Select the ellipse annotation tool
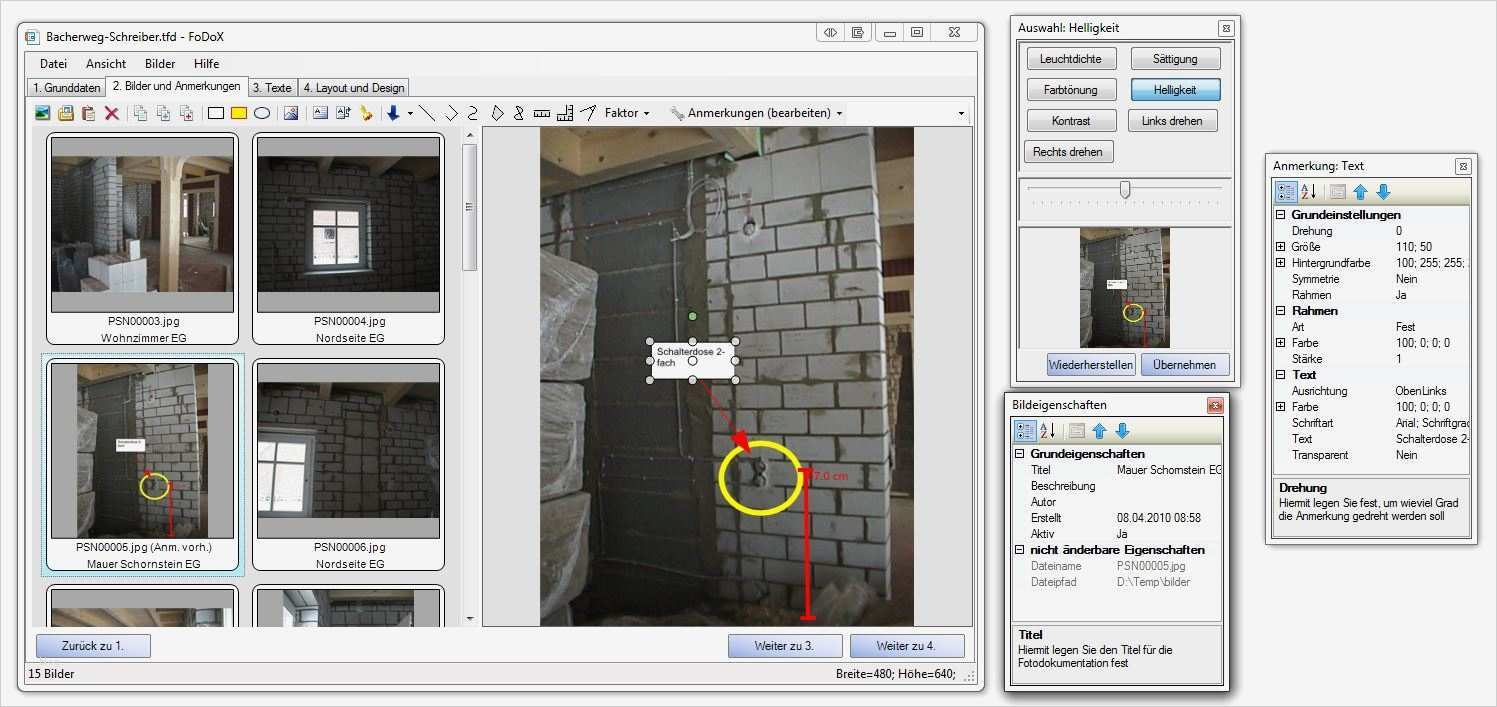 (262, 113)
